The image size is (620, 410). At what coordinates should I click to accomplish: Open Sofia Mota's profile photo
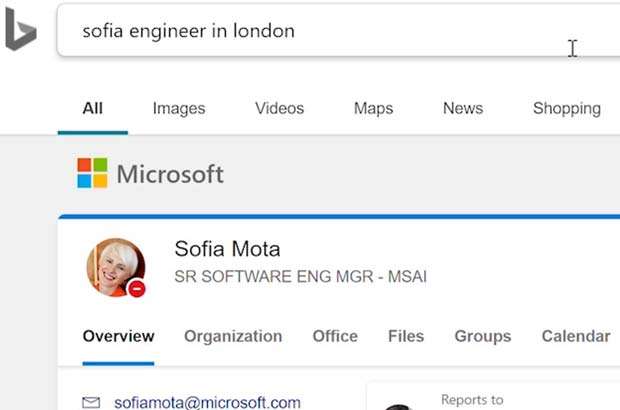tap(115, 267)
